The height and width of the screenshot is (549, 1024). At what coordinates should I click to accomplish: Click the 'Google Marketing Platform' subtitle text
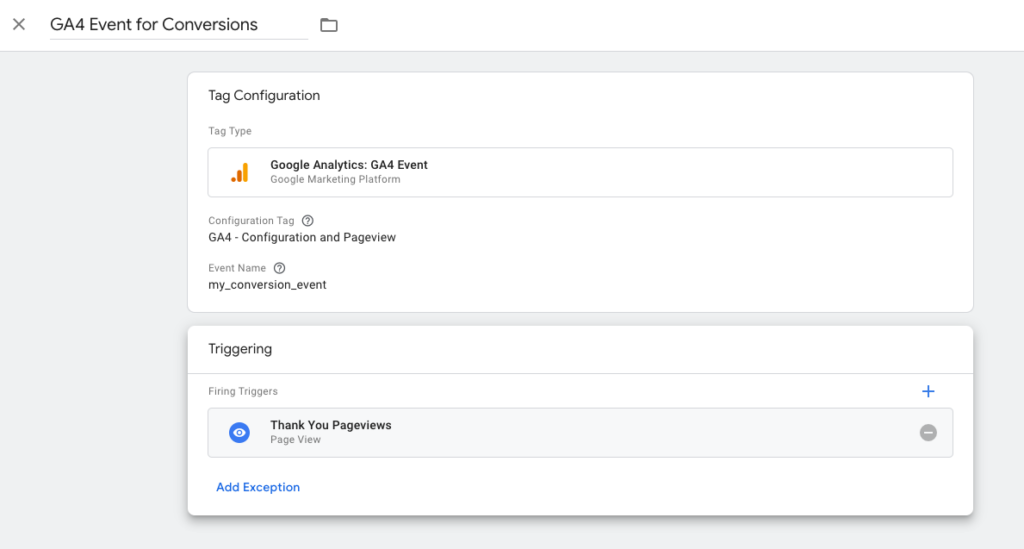pyautogui.click(x=334, y=180)
